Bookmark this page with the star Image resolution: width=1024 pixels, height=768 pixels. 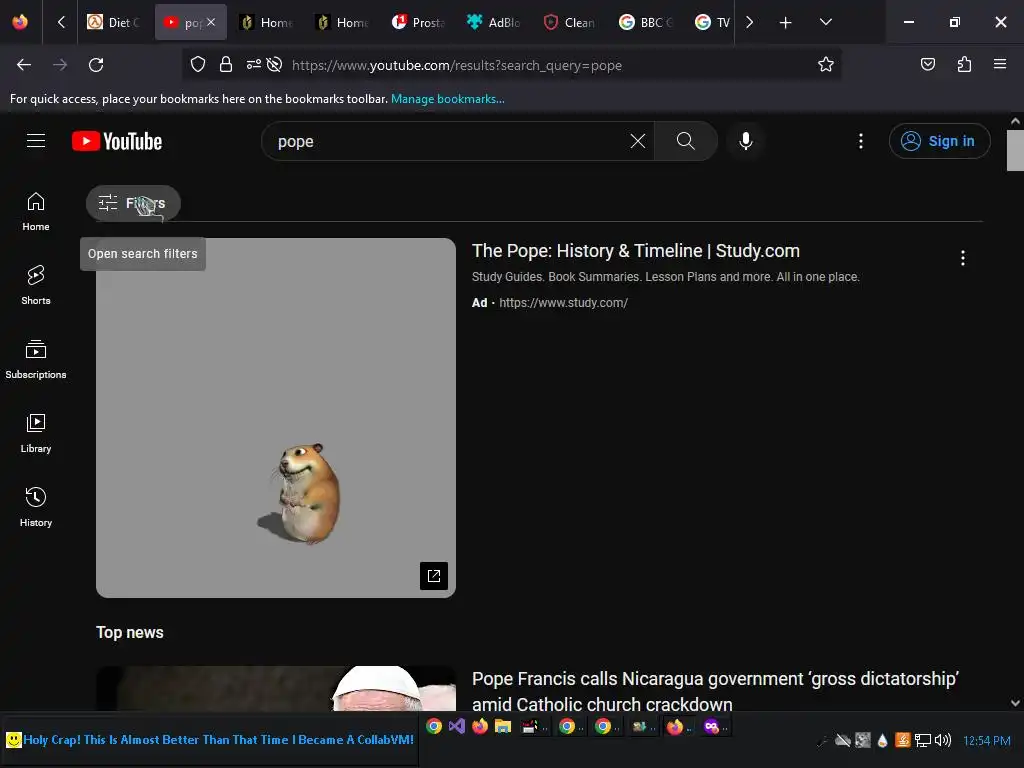tap(825, 65)
